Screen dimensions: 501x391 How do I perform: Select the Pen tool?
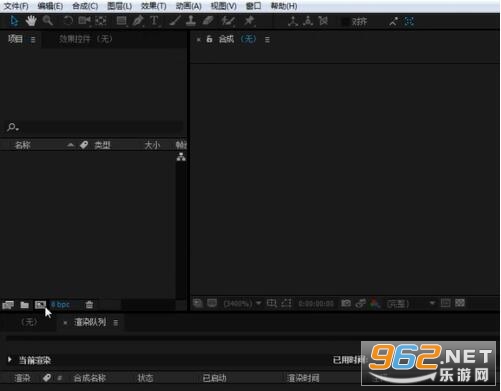click(x=138, y=21)
